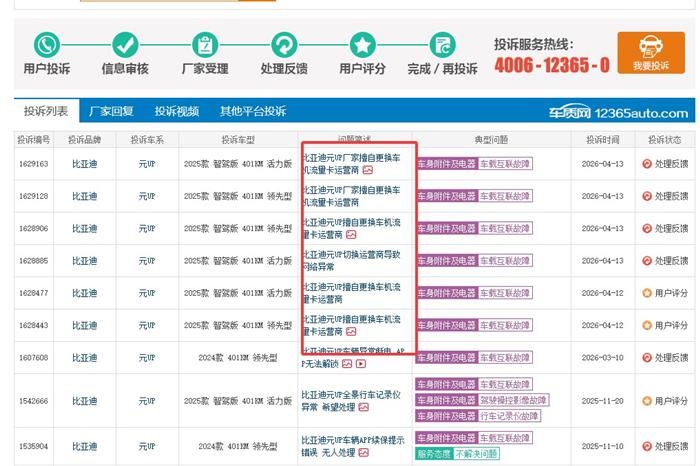Open the orange 我要投诉 button

[651, 53]
